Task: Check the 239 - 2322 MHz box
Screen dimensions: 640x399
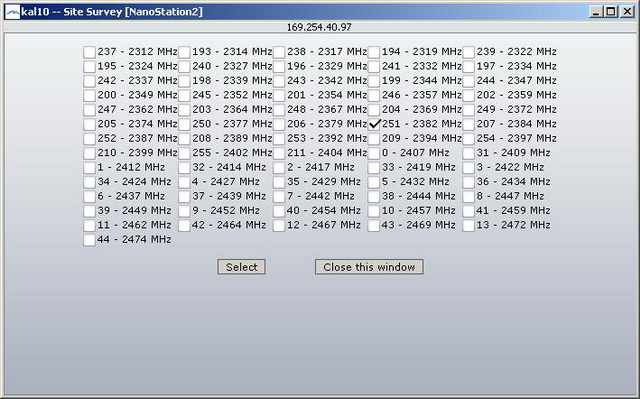Action: (469, 52)
